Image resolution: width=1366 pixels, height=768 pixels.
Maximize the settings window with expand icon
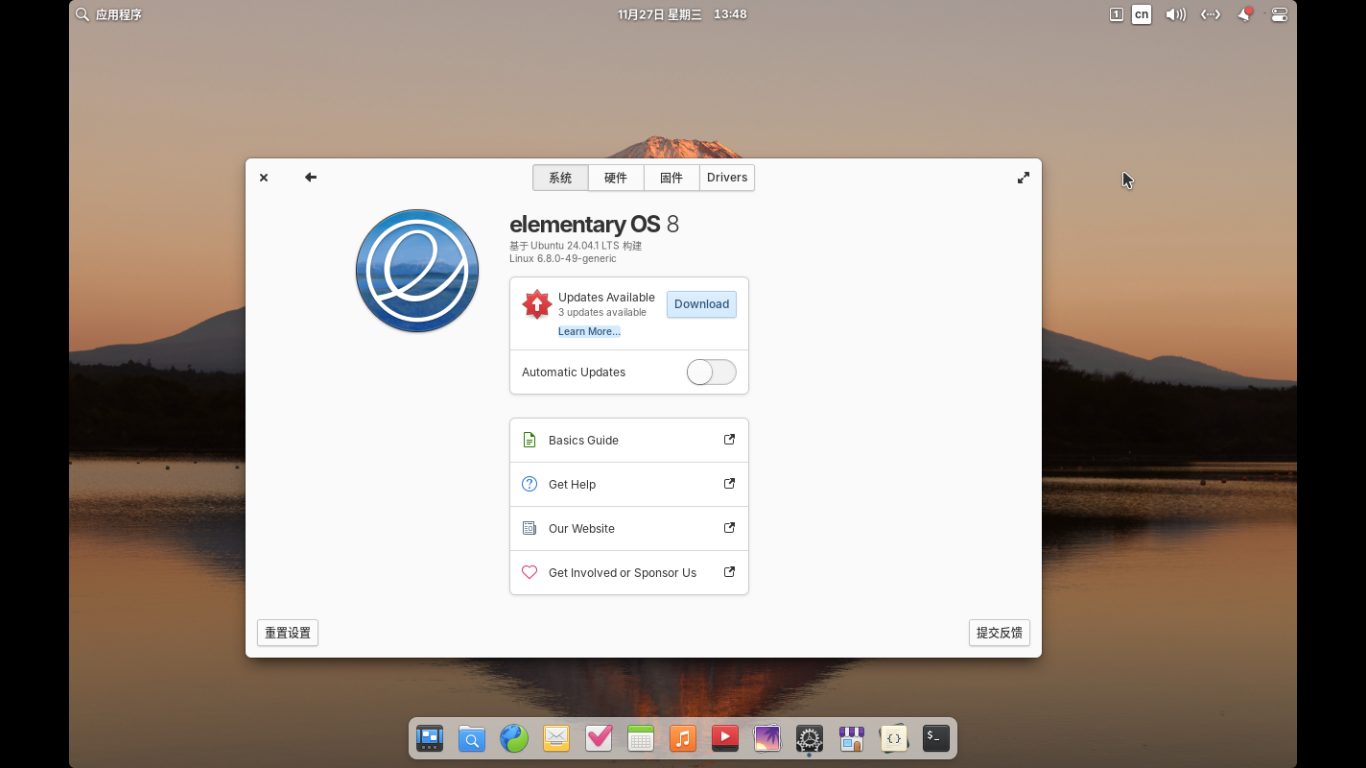1023,177
